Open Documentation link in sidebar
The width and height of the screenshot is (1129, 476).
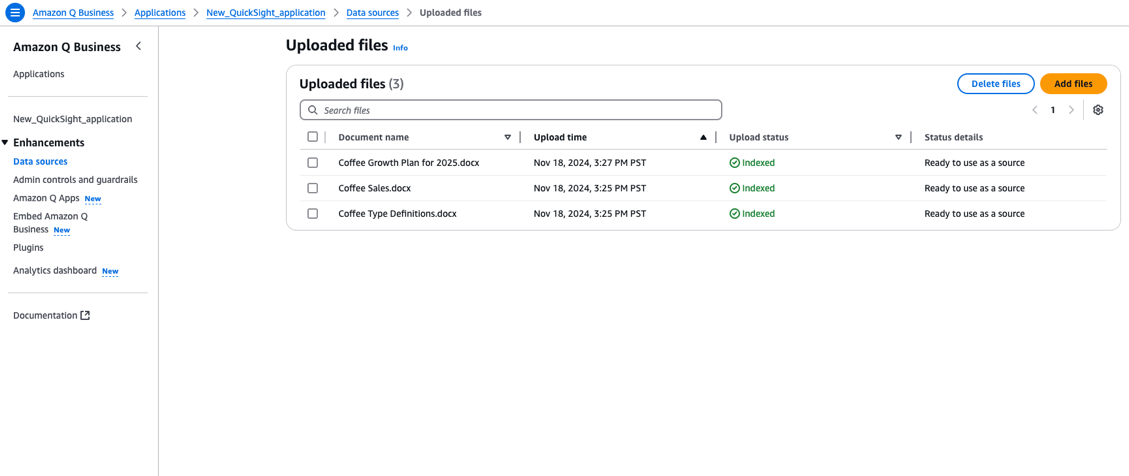point(45,315)
